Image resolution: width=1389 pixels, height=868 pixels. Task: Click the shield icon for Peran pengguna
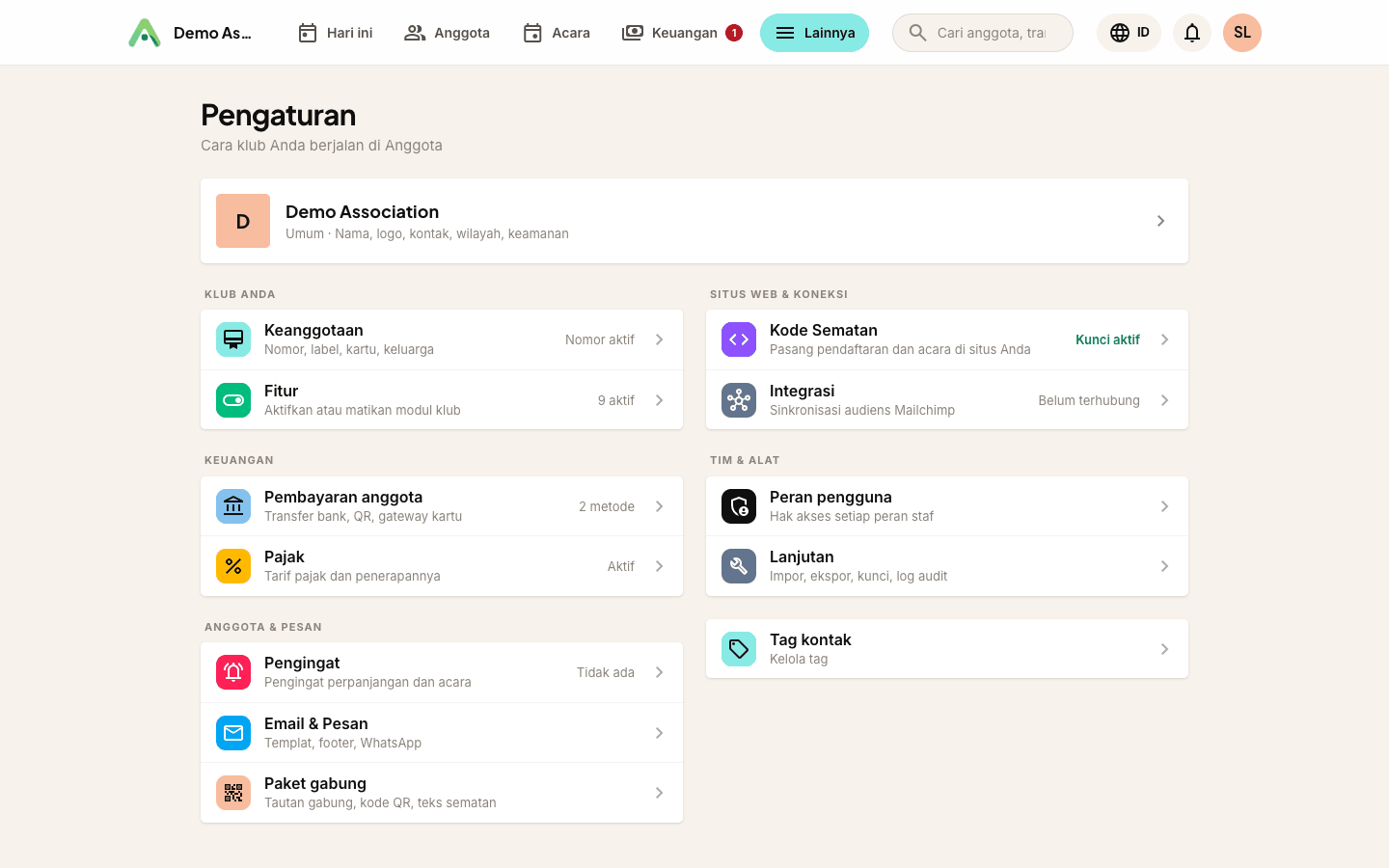[739, 506]
